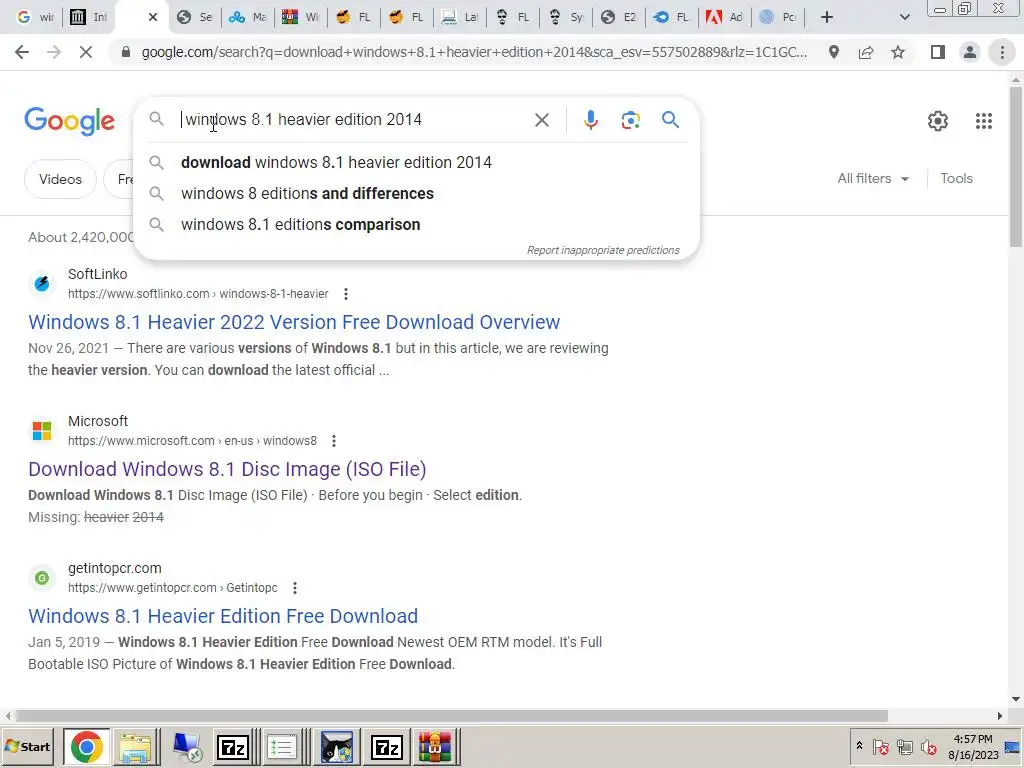Viewport: 1024px width, 768px height.
Task: Switch to the Internet Archive 'Int' tab
Action: tap(88, 17)
